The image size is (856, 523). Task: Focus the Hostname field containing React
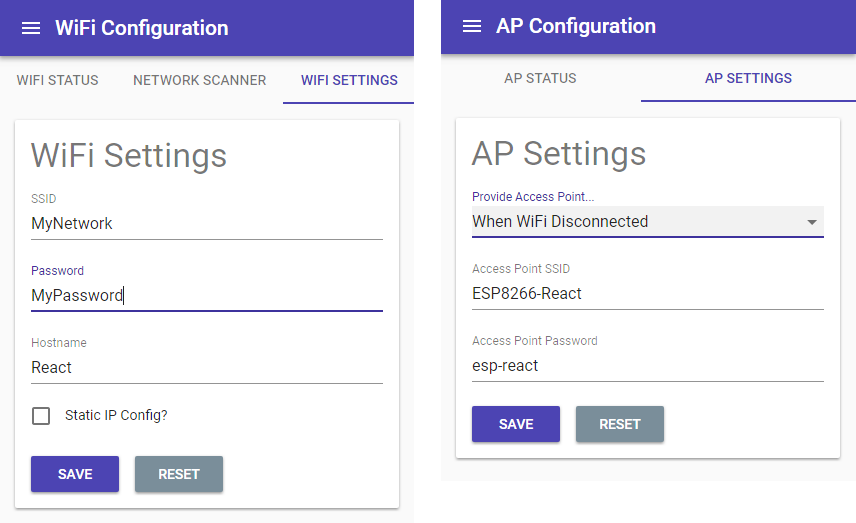click(207, 367)
